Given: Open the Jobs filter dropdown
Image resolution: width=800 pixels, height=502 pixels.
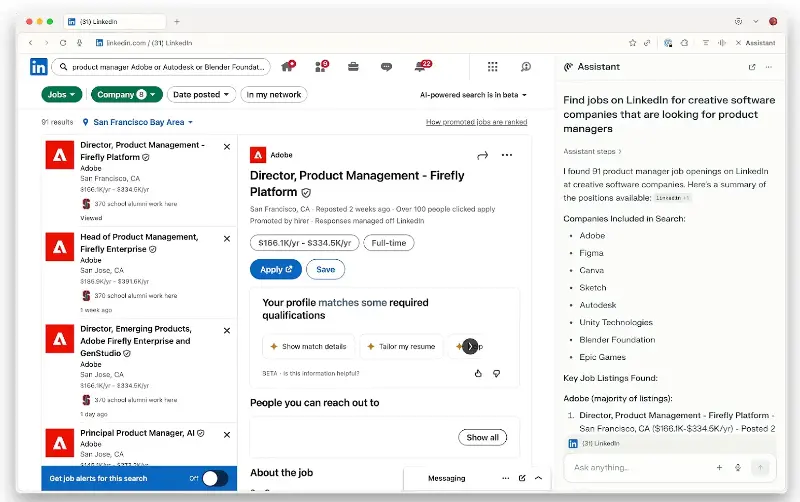Looking at the screenshot, I should [x=62, y=94].
